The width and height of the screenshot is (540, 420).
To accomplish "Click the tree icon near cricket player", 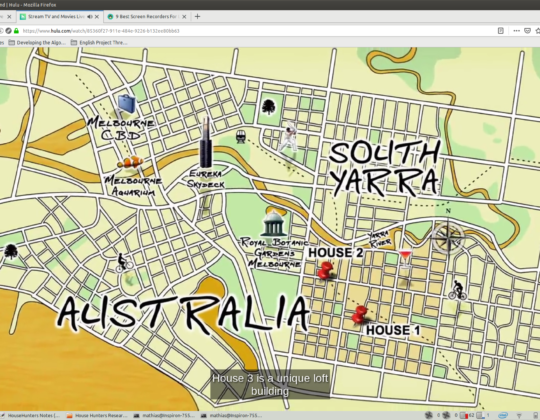I will (x=269, y=106).
